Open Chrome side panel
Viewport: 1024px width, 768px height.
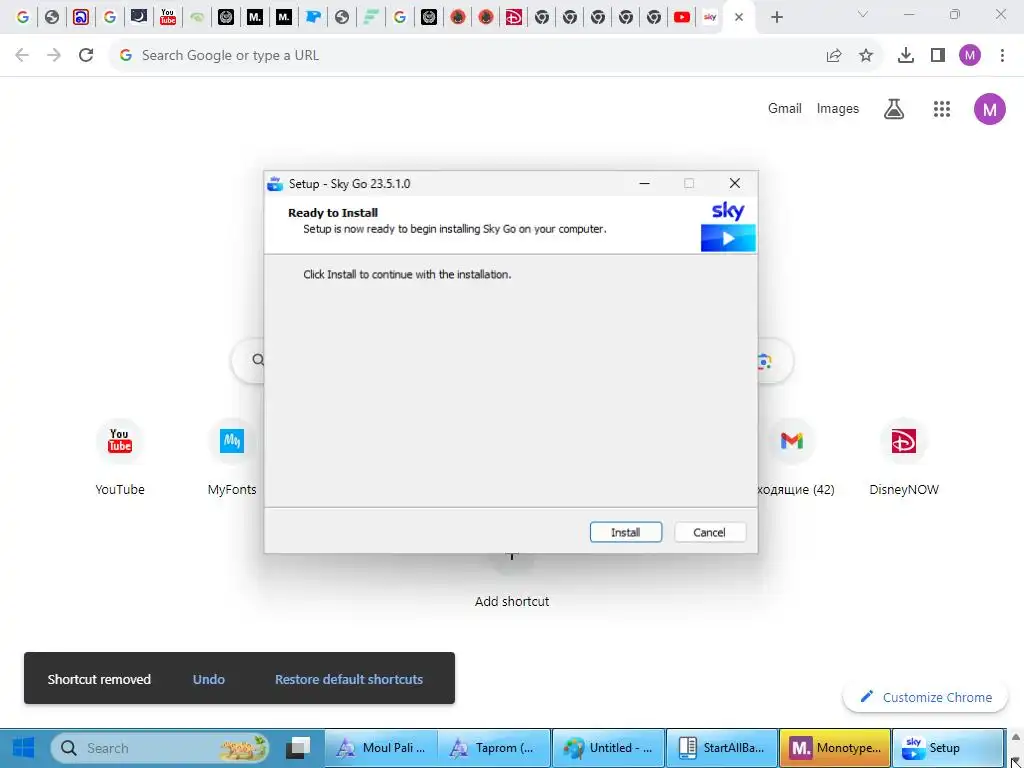(938, 56)
